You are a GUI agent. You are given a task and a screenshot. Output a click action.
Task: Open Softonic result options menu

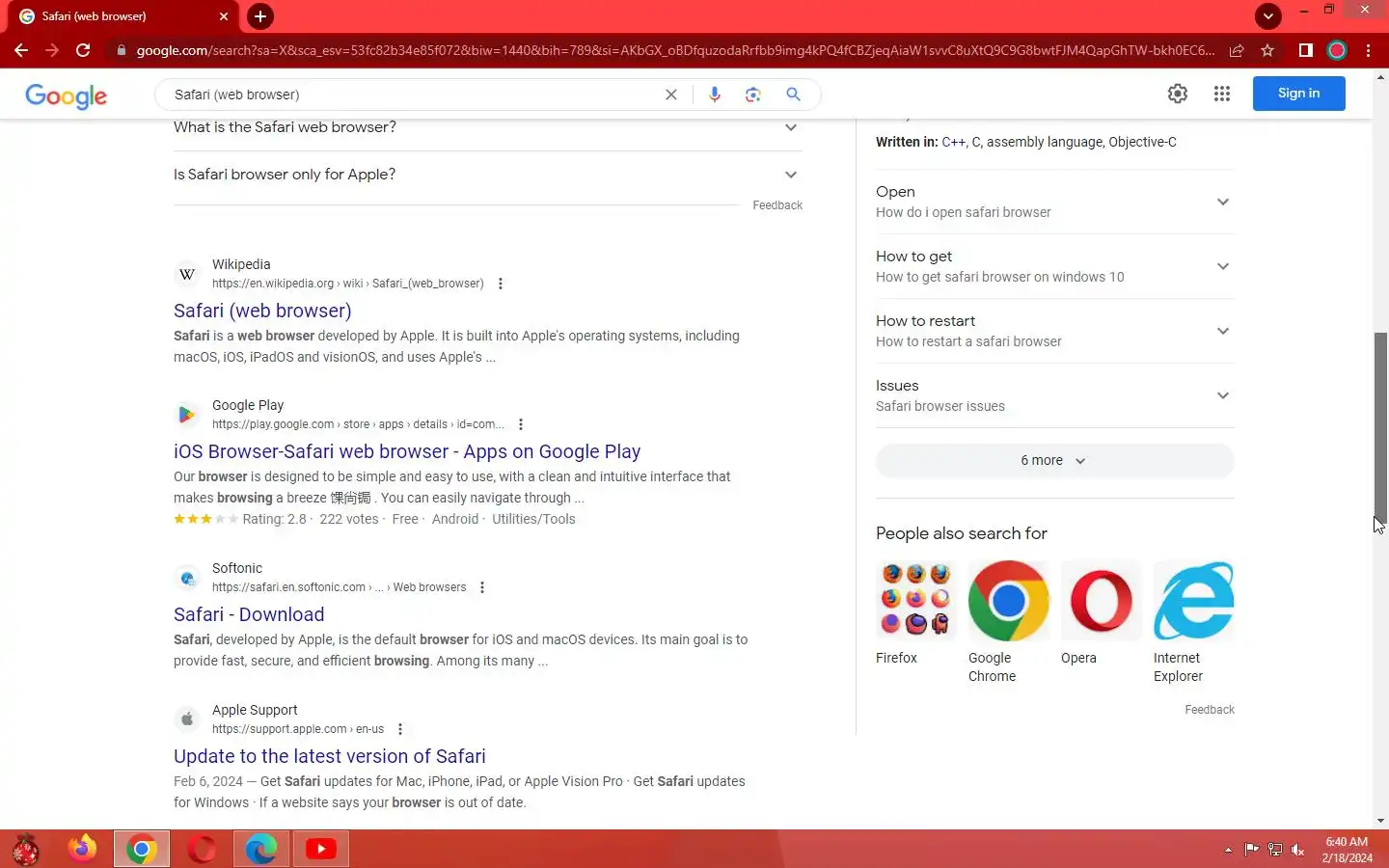click(x=482, y=587)
